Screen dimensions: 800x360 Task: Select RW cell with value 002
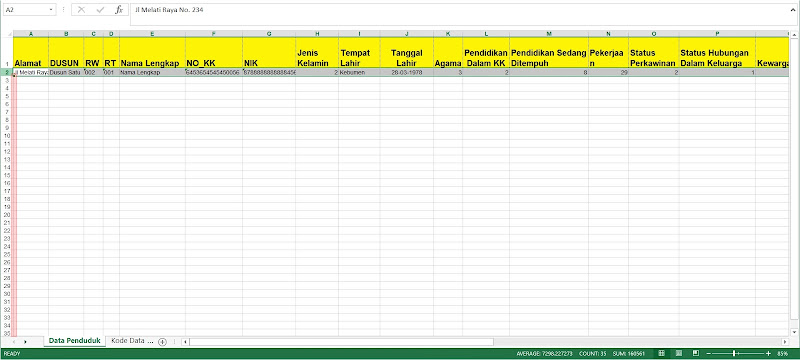[x=93, y=73]
